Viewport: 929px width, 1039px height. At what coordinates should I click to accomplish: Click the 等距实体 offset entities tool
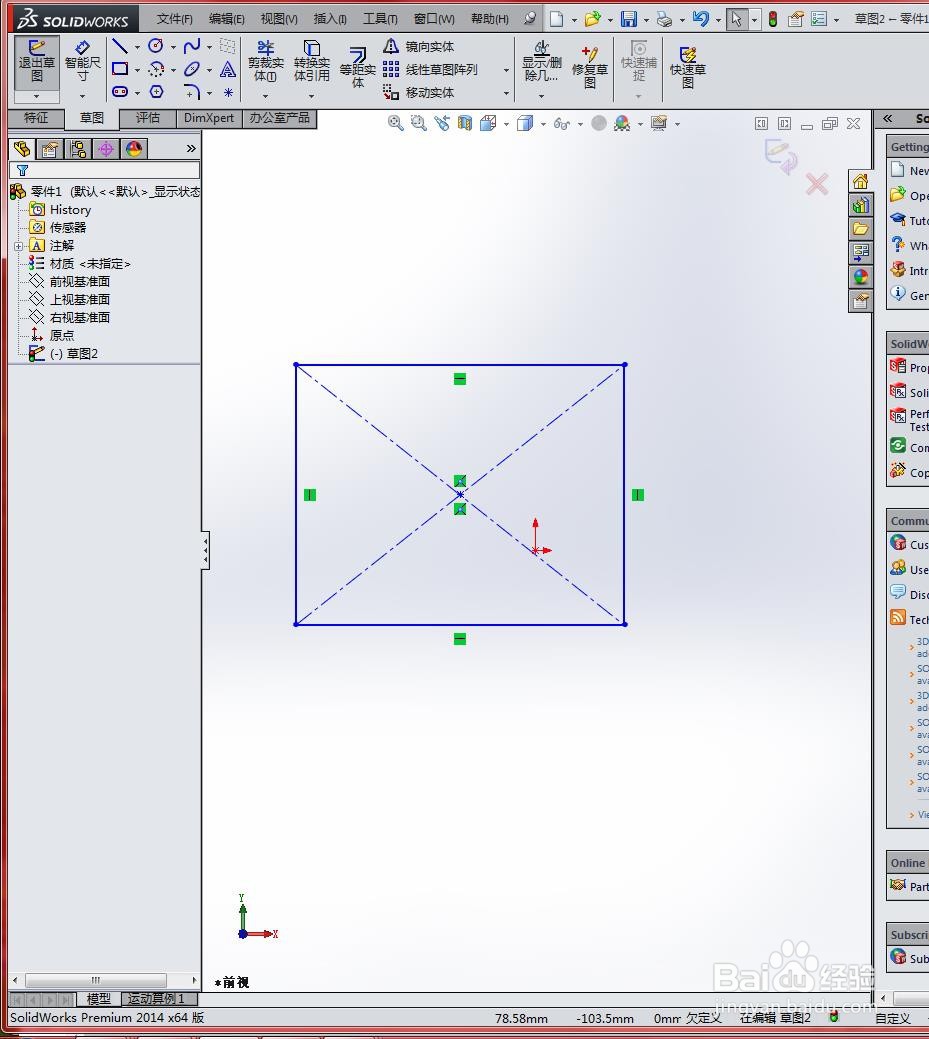[358, 68]
